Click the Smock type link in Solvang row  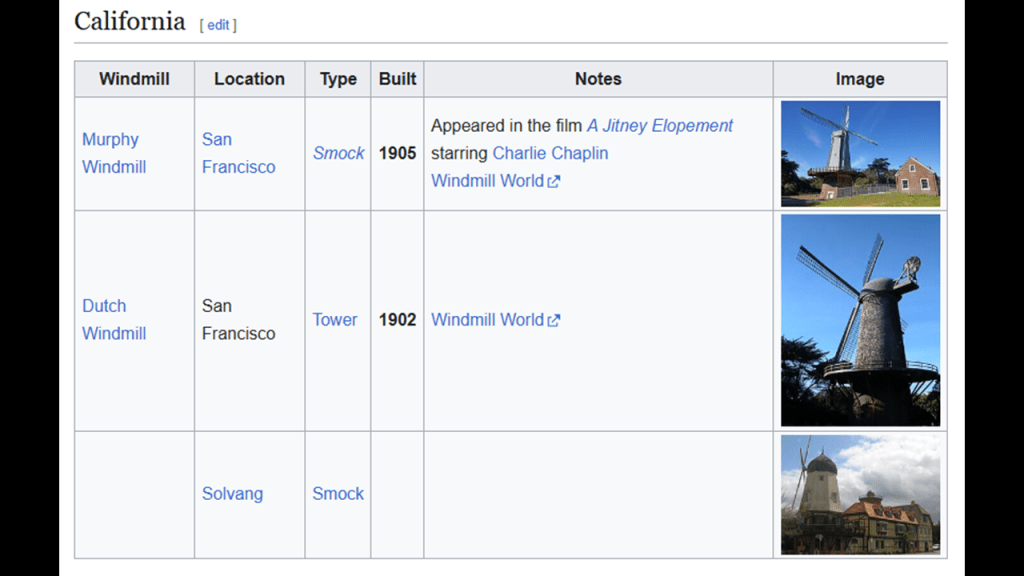pyautogui.click(x=338, y=494)
